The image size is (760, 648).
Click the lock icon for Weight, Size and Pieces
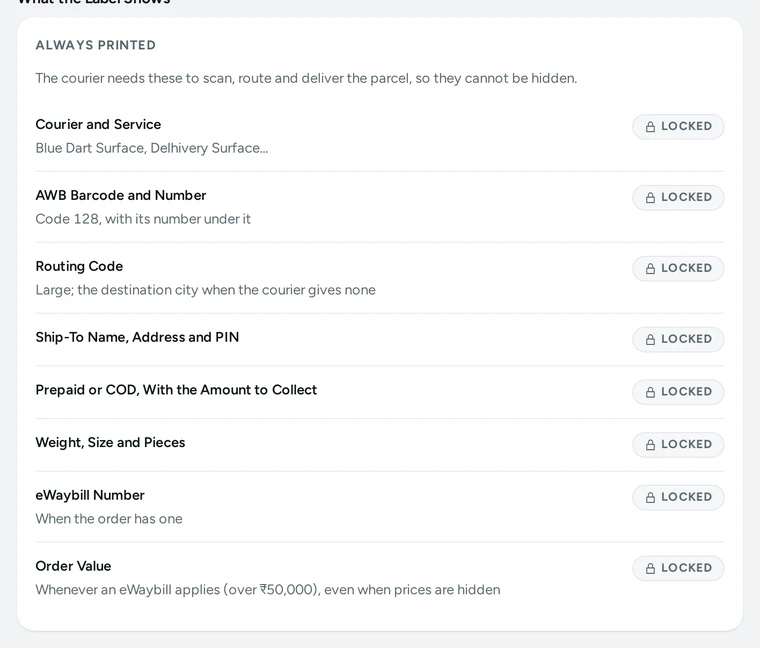[x=650, y=444]
